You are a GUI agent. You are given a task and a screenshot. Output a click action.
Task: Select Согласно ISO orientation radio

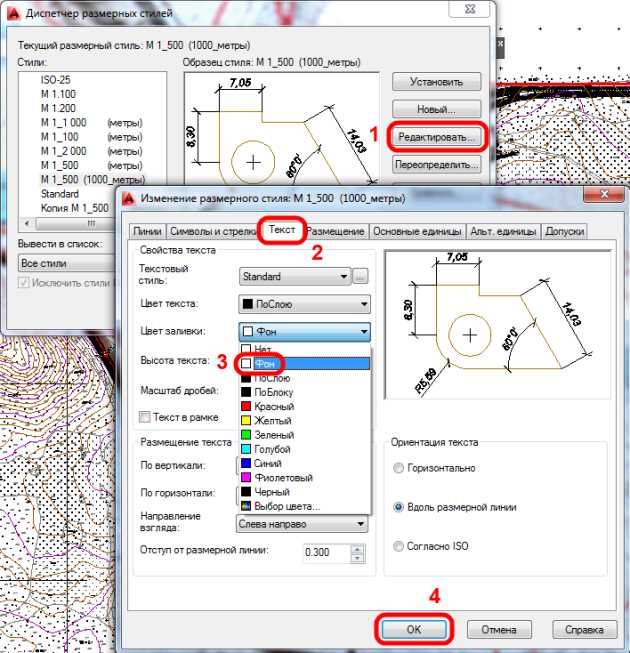[398, 546]
